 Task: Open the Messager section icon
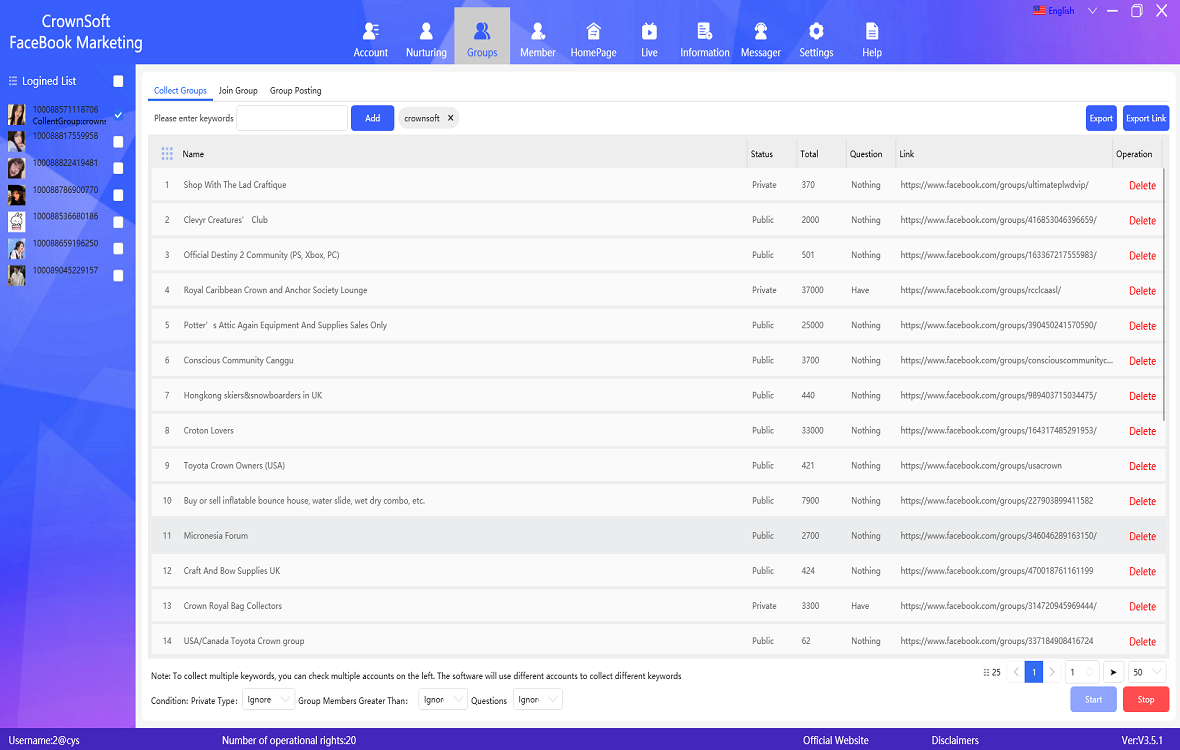tap(760, 31)
